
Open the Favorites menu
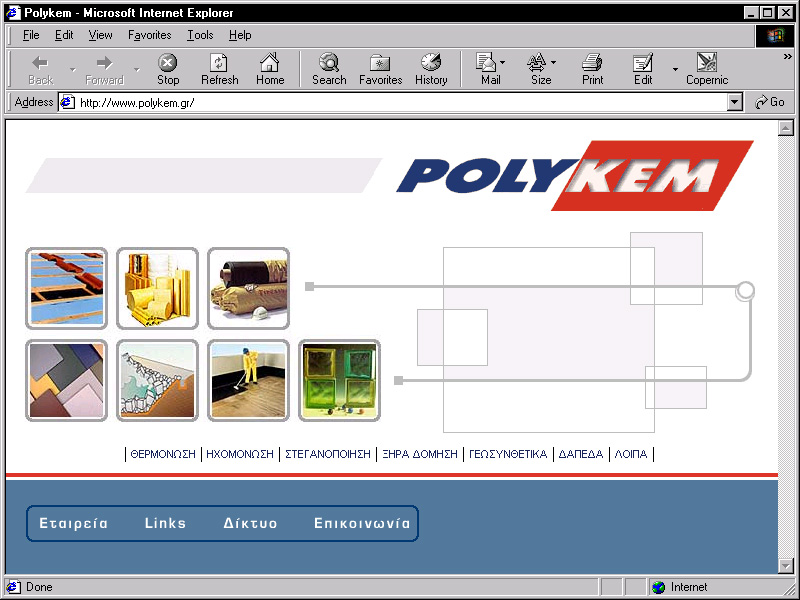click(149, 35)
